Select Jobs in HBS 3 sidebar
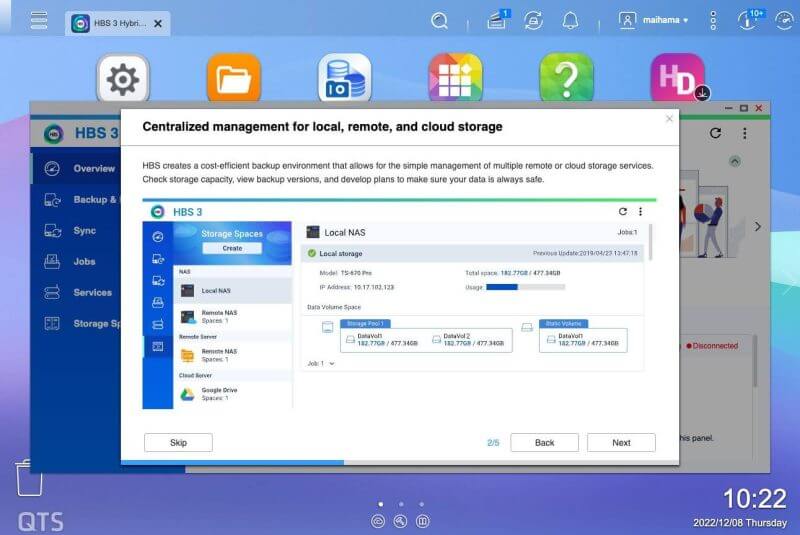 (77, 262)
